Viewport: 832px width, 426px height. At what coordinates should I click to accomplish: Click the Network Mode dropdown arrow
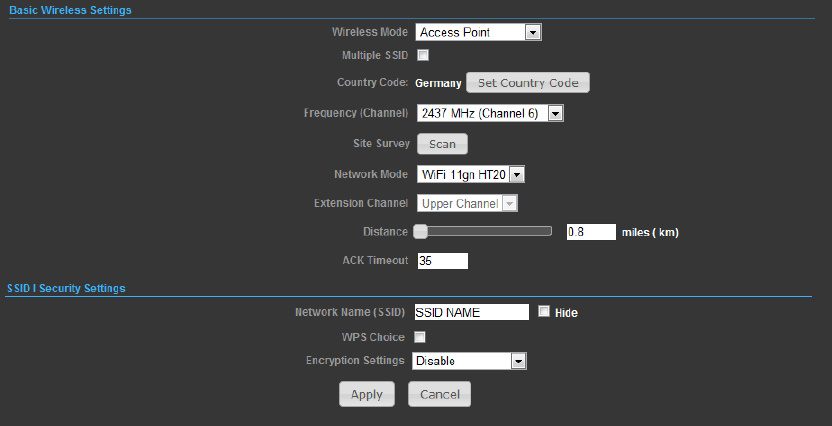tap(517, 175)
